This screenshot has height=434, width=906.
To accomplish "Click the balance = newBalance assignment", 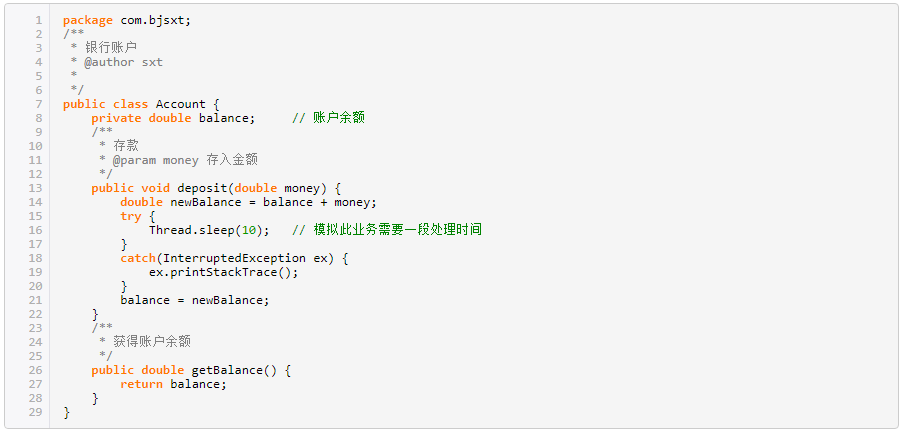I will pos(195,300).
